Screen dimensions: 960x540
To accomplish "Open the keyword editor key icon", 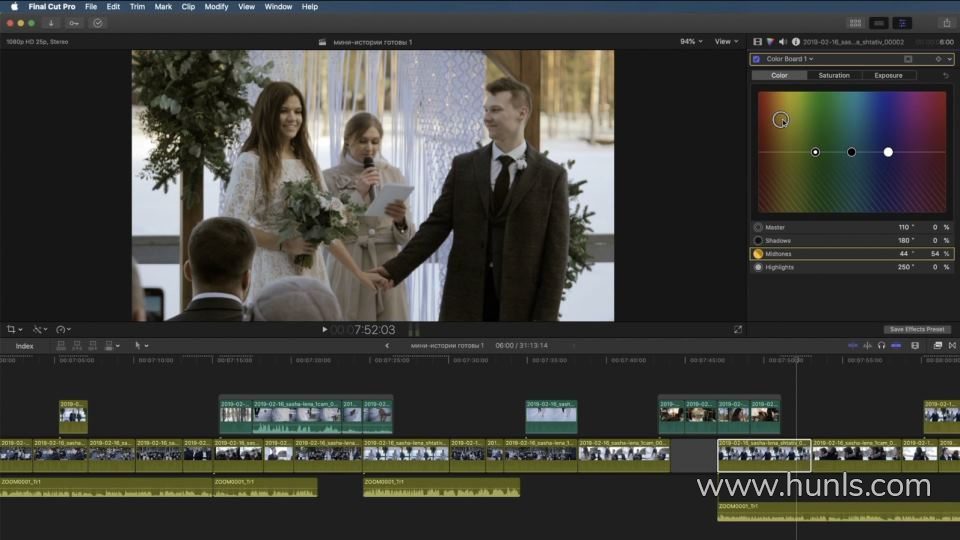I will 74,23.
